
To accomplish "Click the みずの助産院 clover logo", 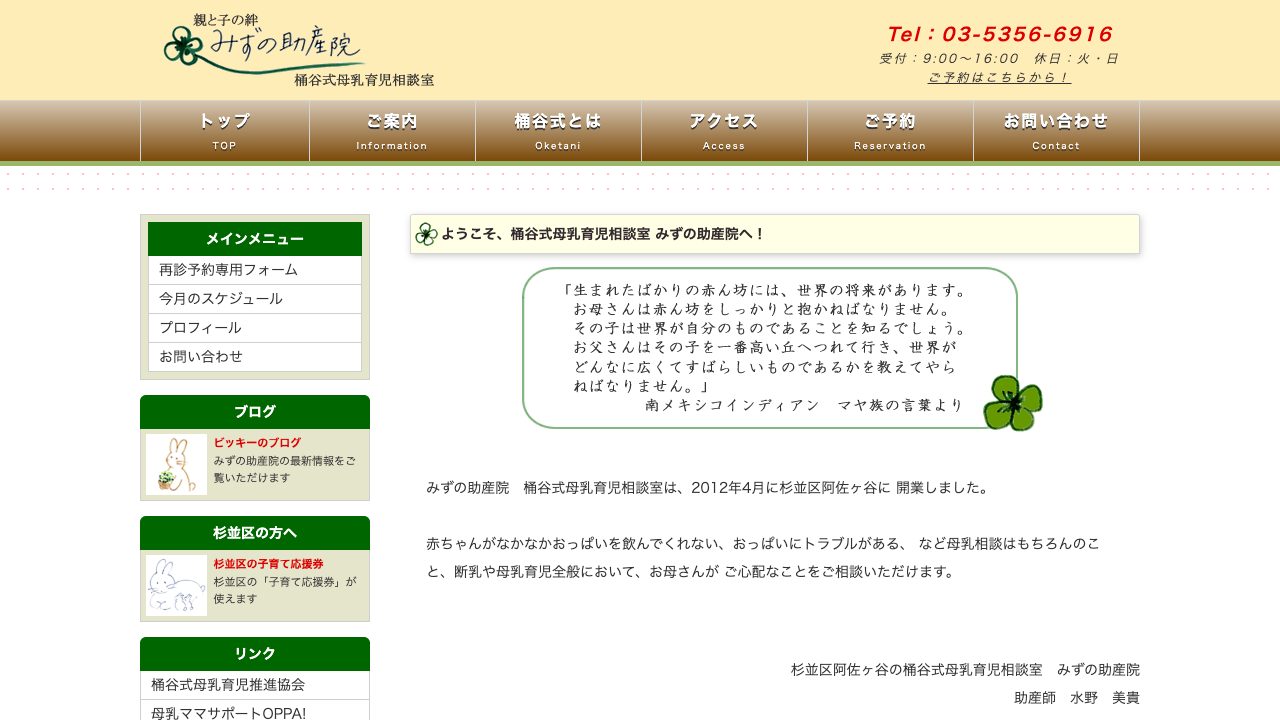I will tap(182, 45).
